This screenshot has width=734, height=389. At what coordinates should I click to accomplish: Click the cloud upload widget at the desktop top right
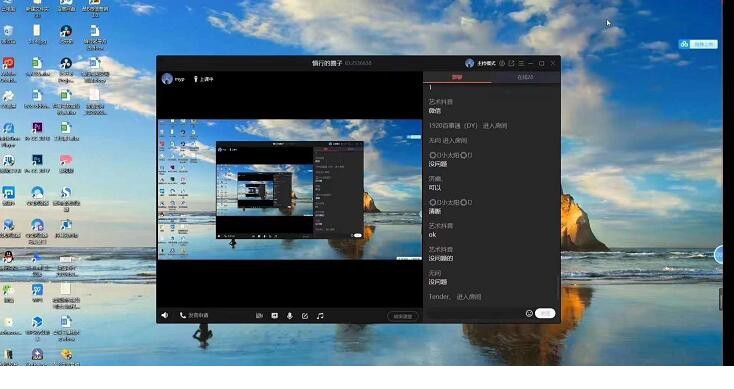pyautogui.click(x=698, y=44)
